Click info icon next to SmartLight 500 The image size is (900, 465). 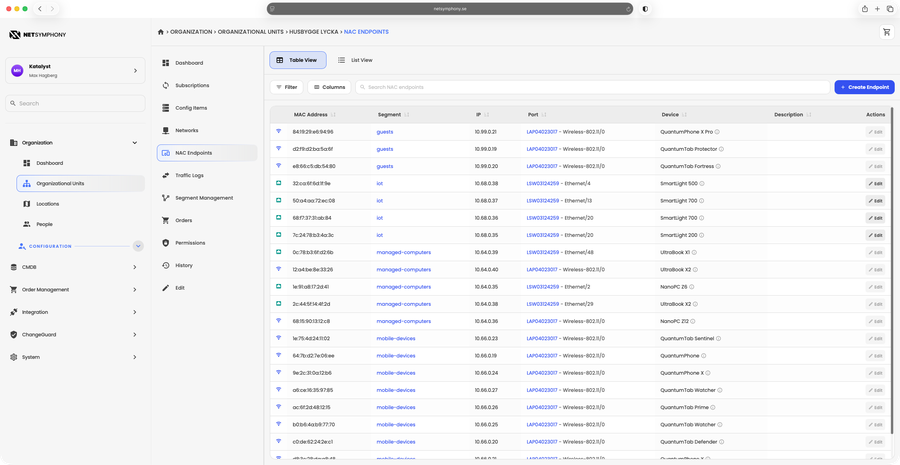pos(701,184)
